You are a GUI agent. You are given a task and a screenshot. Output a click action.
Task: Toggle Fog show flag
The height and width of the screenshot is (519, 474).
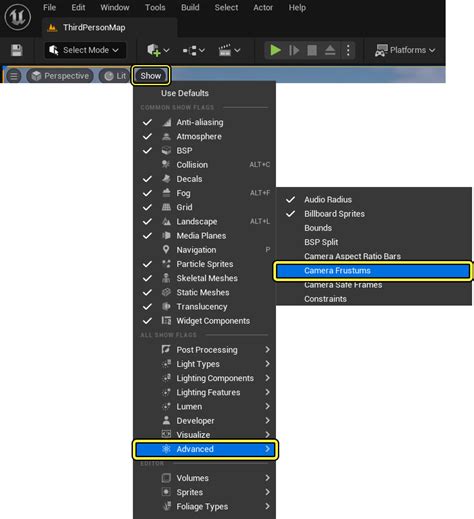pyautogui.click(x=204, y=193)
